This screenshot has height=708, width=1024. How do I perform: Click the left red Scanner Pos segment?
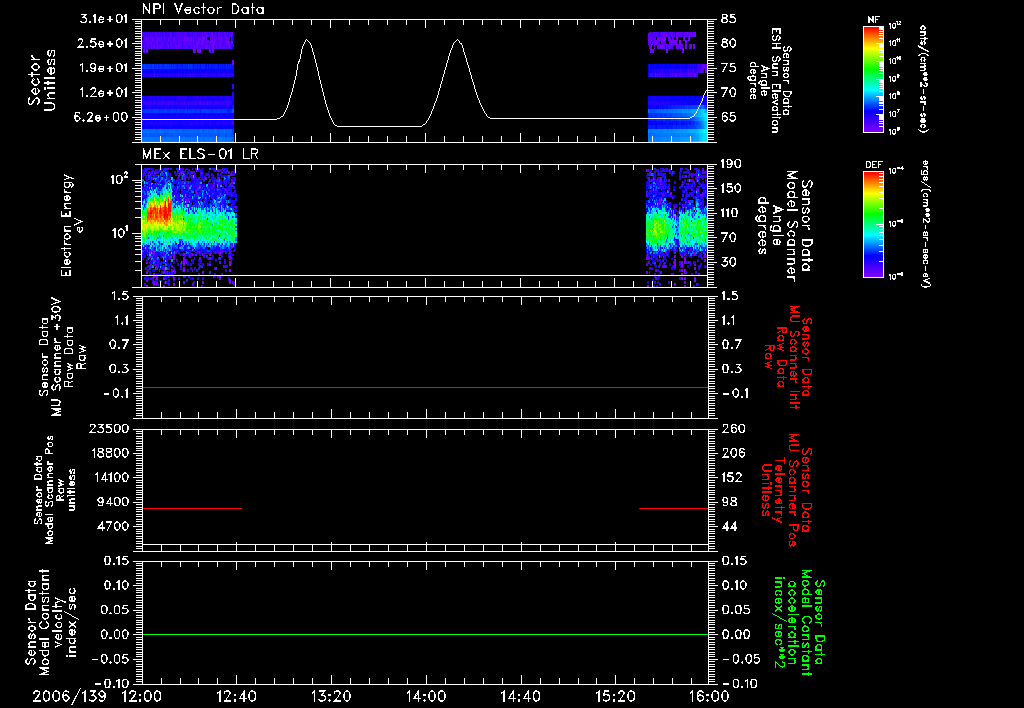(x=192, y=508)
